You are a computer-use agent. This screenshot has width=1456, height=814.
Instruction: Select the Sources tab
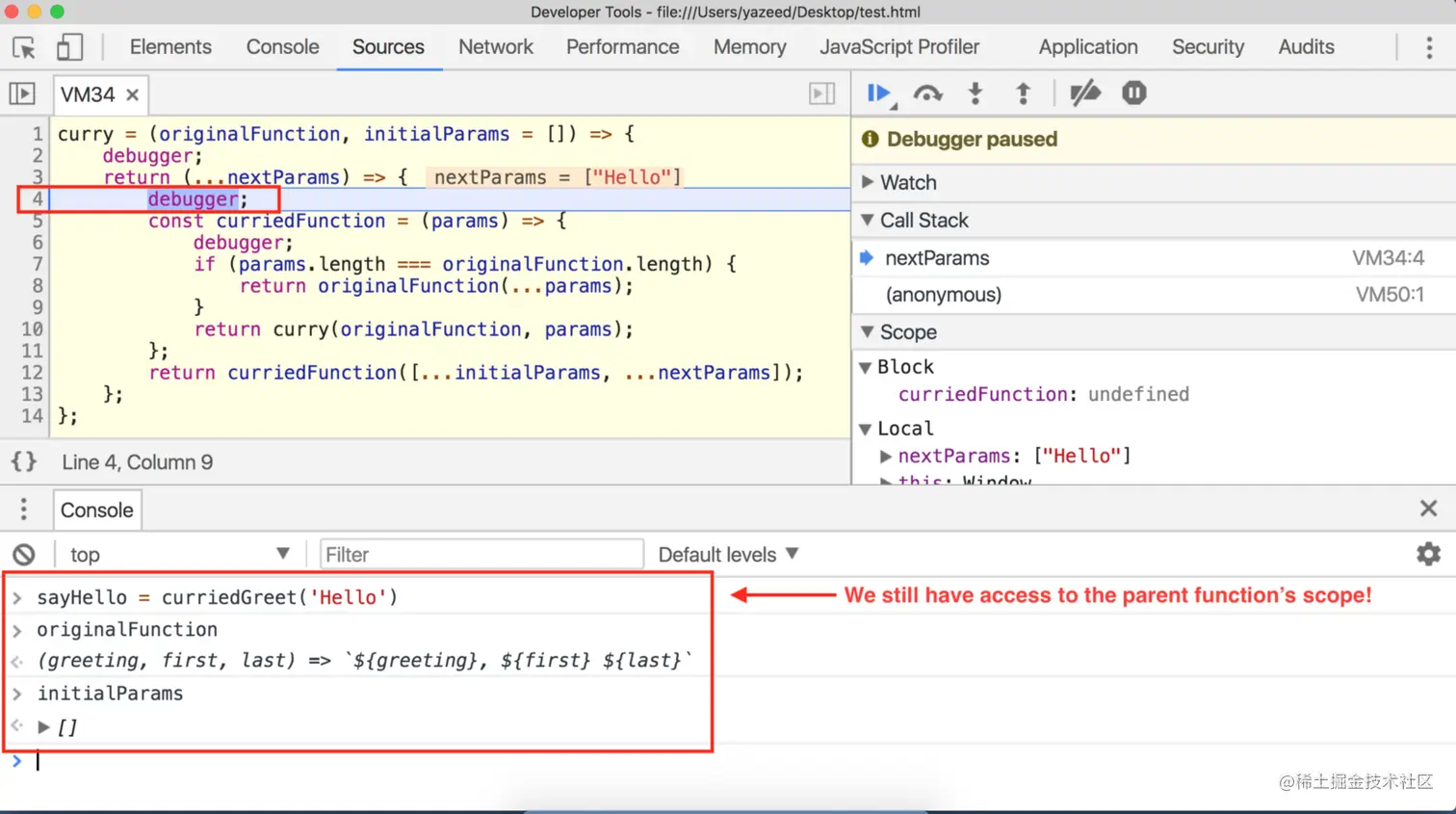388,47
